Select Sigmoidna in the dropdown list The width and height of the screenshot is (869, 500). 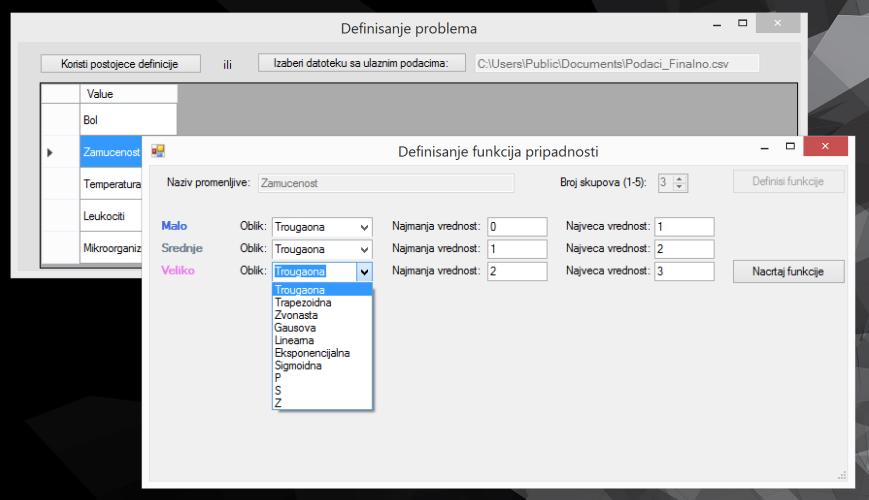322,366
